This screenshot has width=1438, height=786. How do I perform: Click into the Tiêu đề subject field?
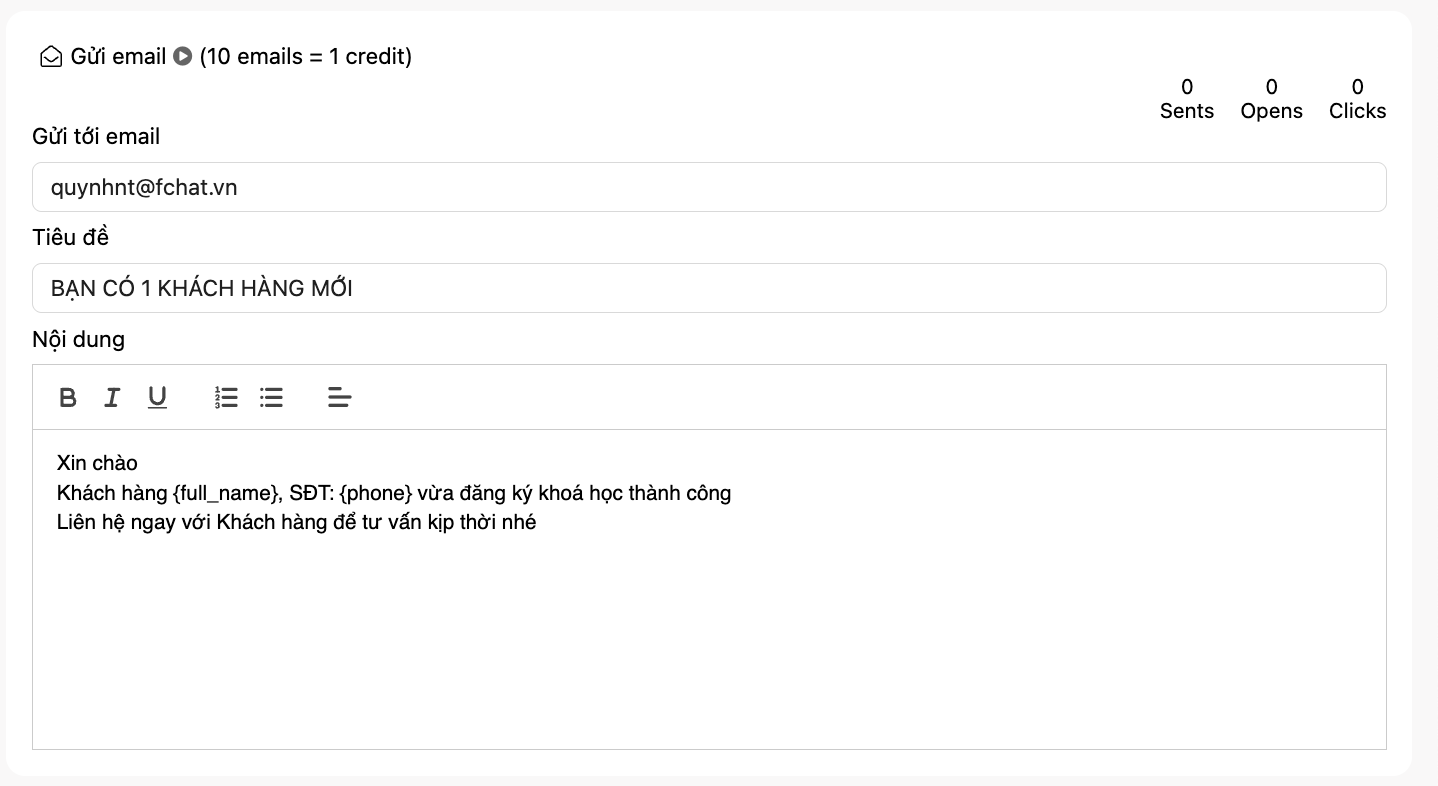(x=709, y=288)
